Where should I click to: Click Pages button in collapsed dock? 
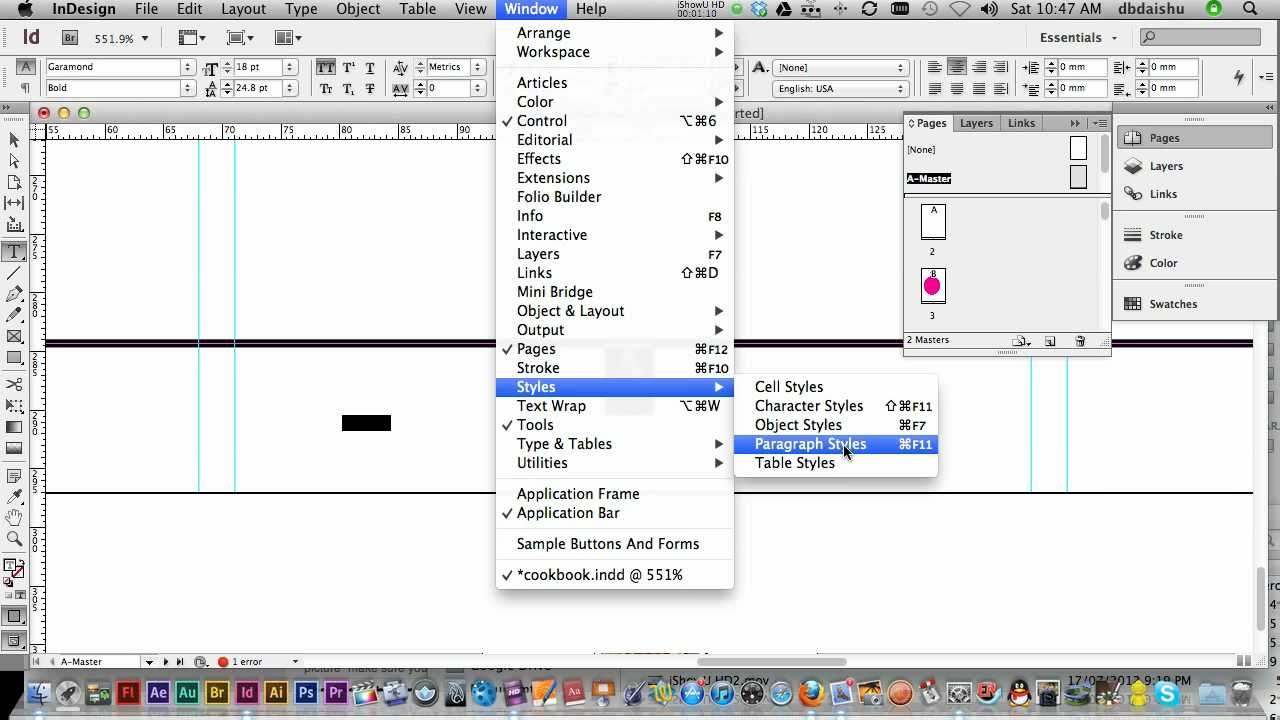1195,138
